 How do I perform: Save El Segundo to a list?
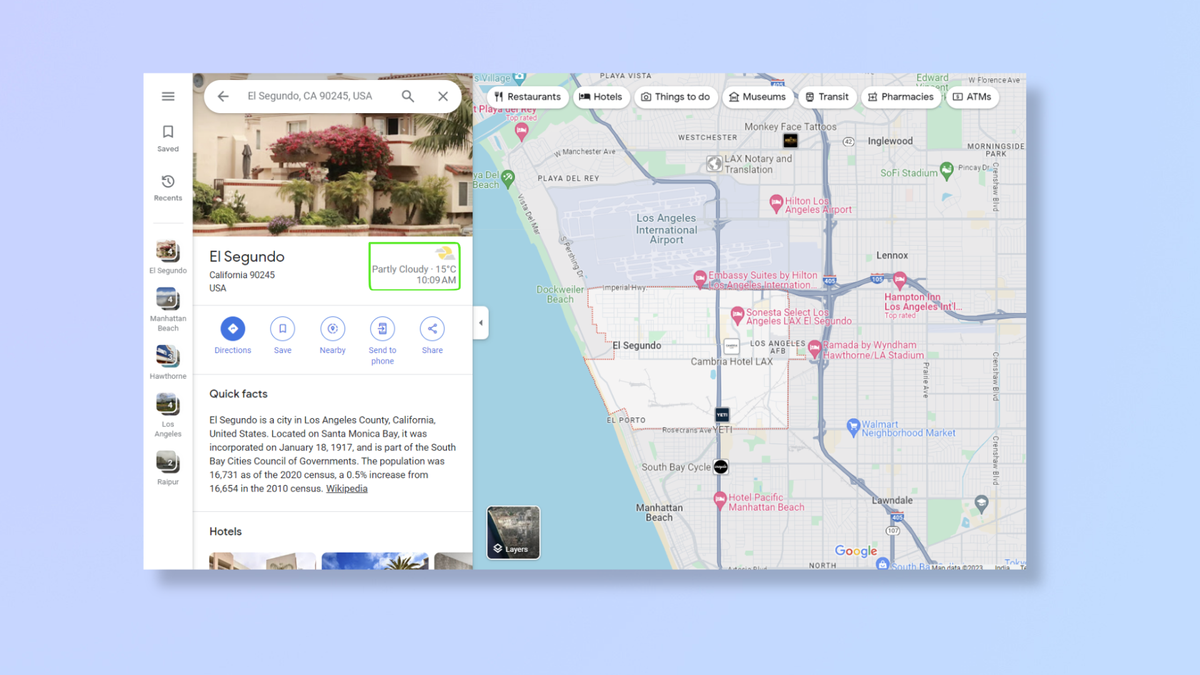coord(282,335)
